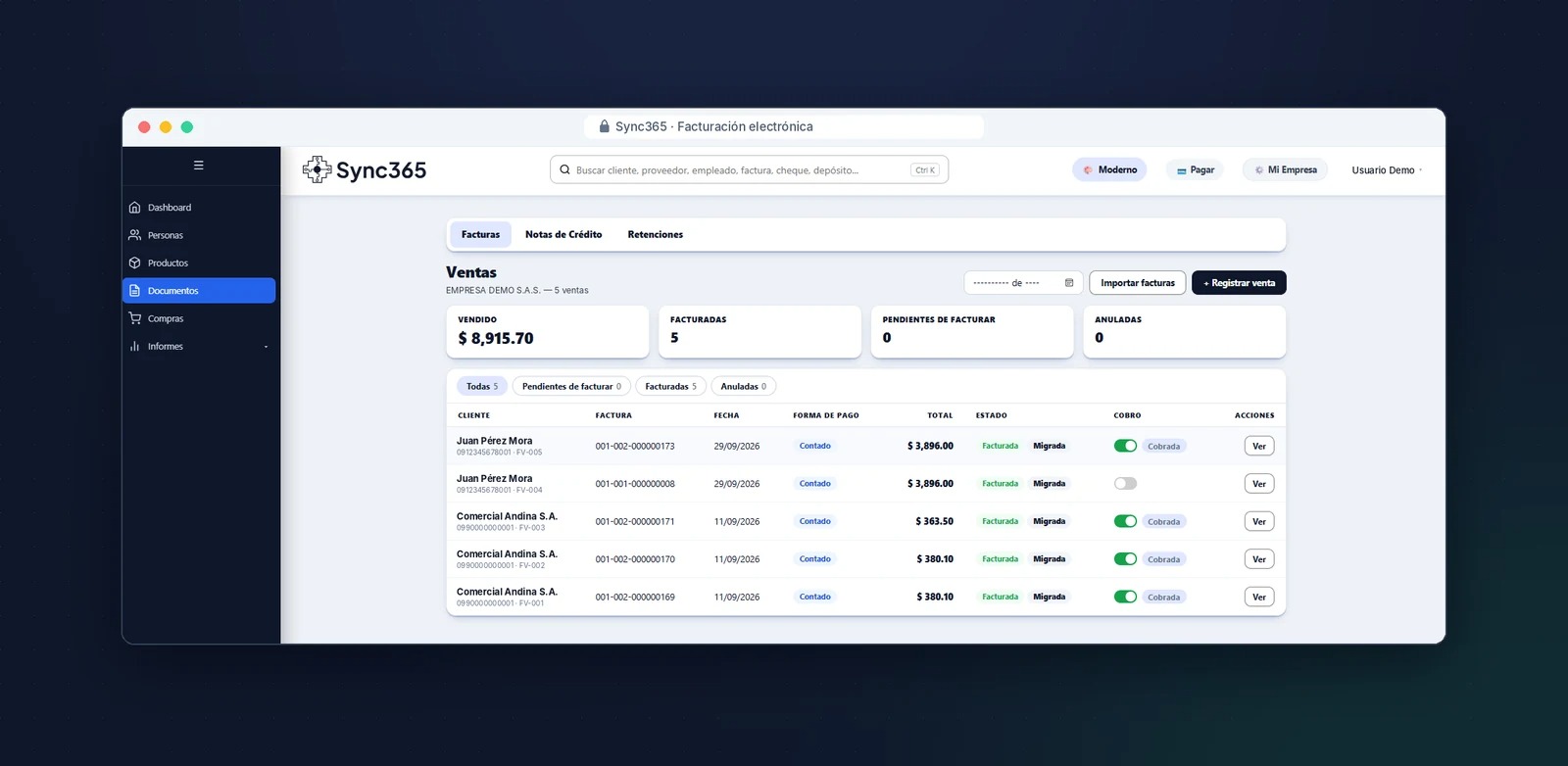This screenshot has height=766, width=1568.
Task: Collapse sidebar with hamburger menu icon
Action: pyautogui.click(x=199, y=166)
